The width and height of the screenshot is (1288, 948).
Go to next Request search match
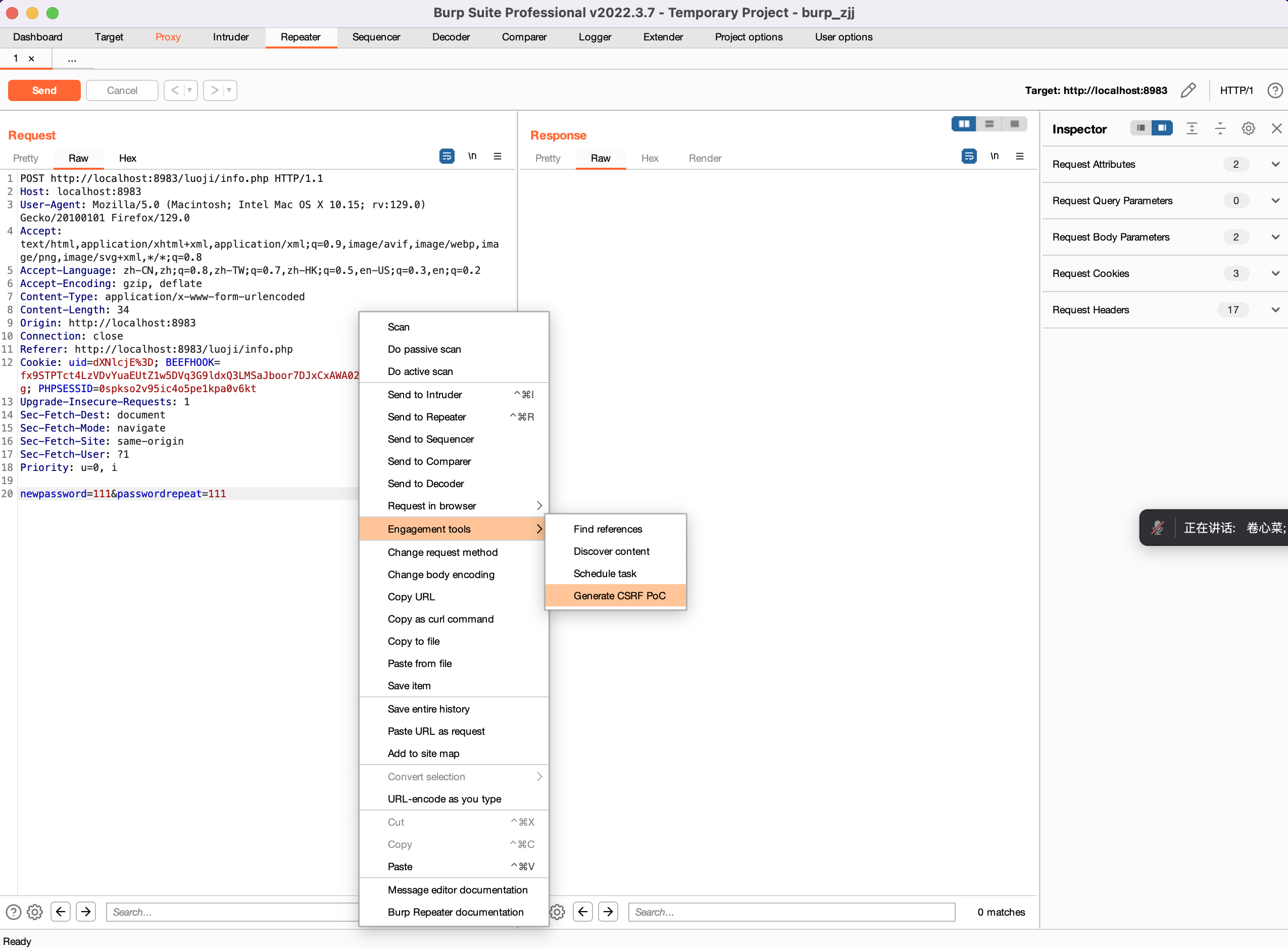click(86, 911)
